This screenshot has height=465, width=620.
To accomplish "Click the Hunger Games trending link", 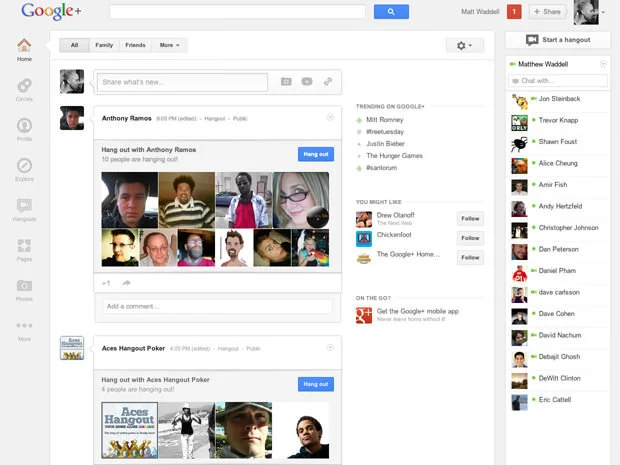I will click(394, 156).
